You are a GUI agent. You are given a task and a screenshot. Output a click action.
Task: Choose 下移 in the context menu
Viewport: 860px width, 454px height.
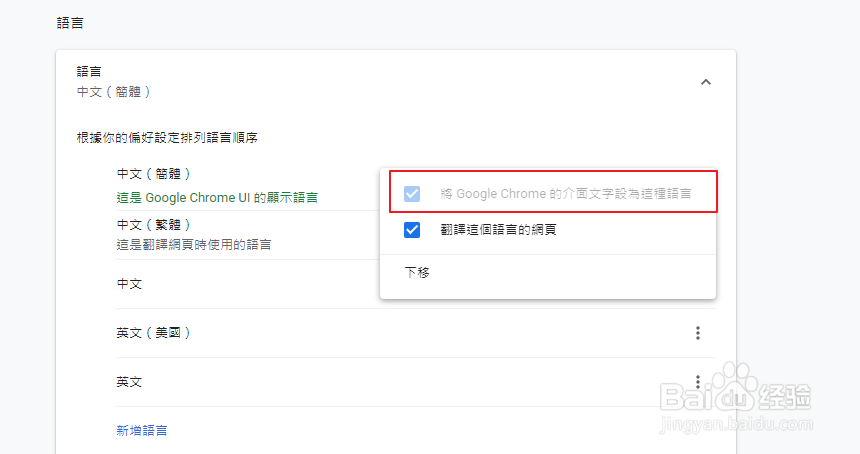(417, 273)
